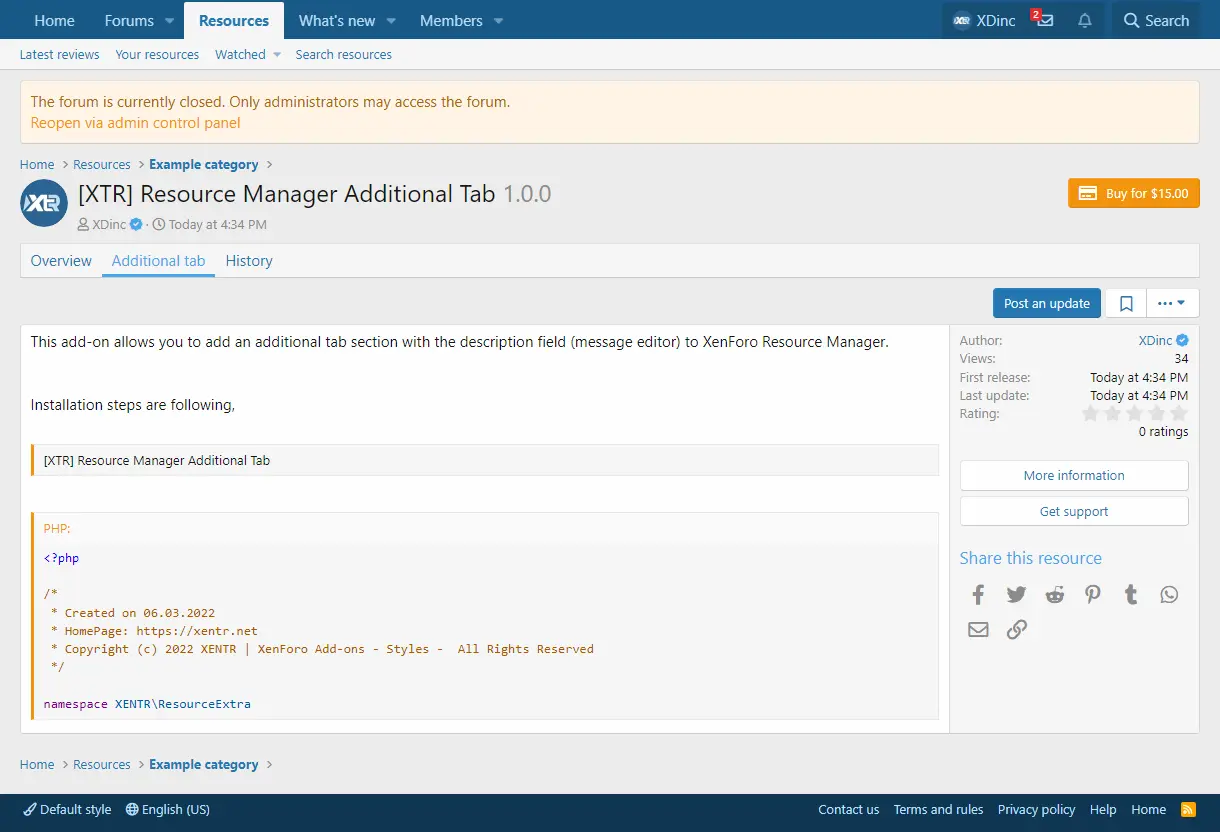Image resolution: width=1220 pixels, height=832 pixels.
Task: Click Post an update button
Action: click(1047, 303)
